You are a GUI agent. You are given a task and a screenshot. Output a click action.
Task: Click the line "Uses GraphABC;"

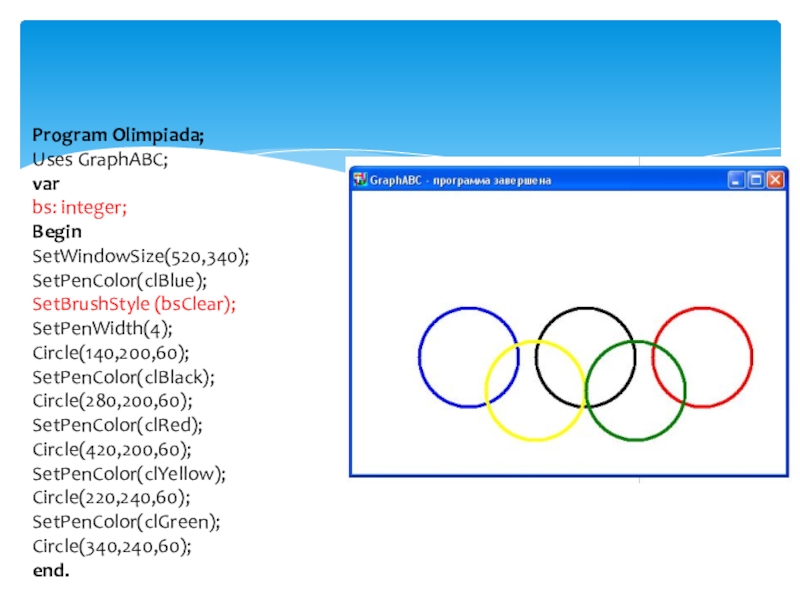100,160
